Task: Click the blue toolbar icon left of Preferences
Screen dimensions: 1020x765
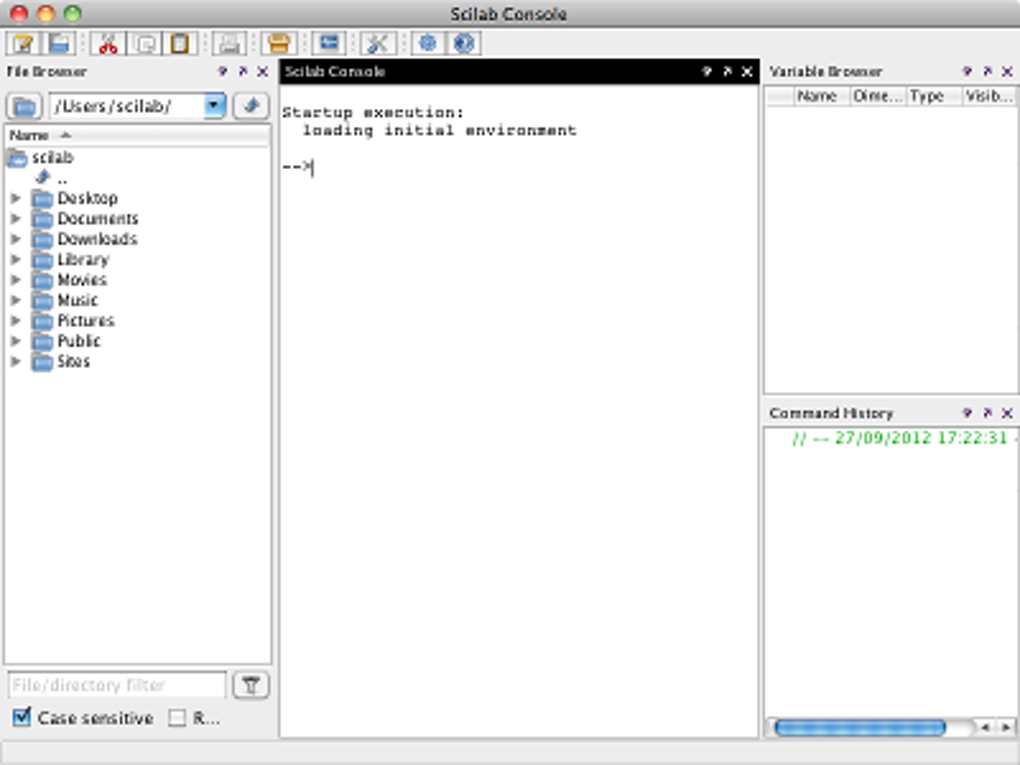Action: [329, 44]
